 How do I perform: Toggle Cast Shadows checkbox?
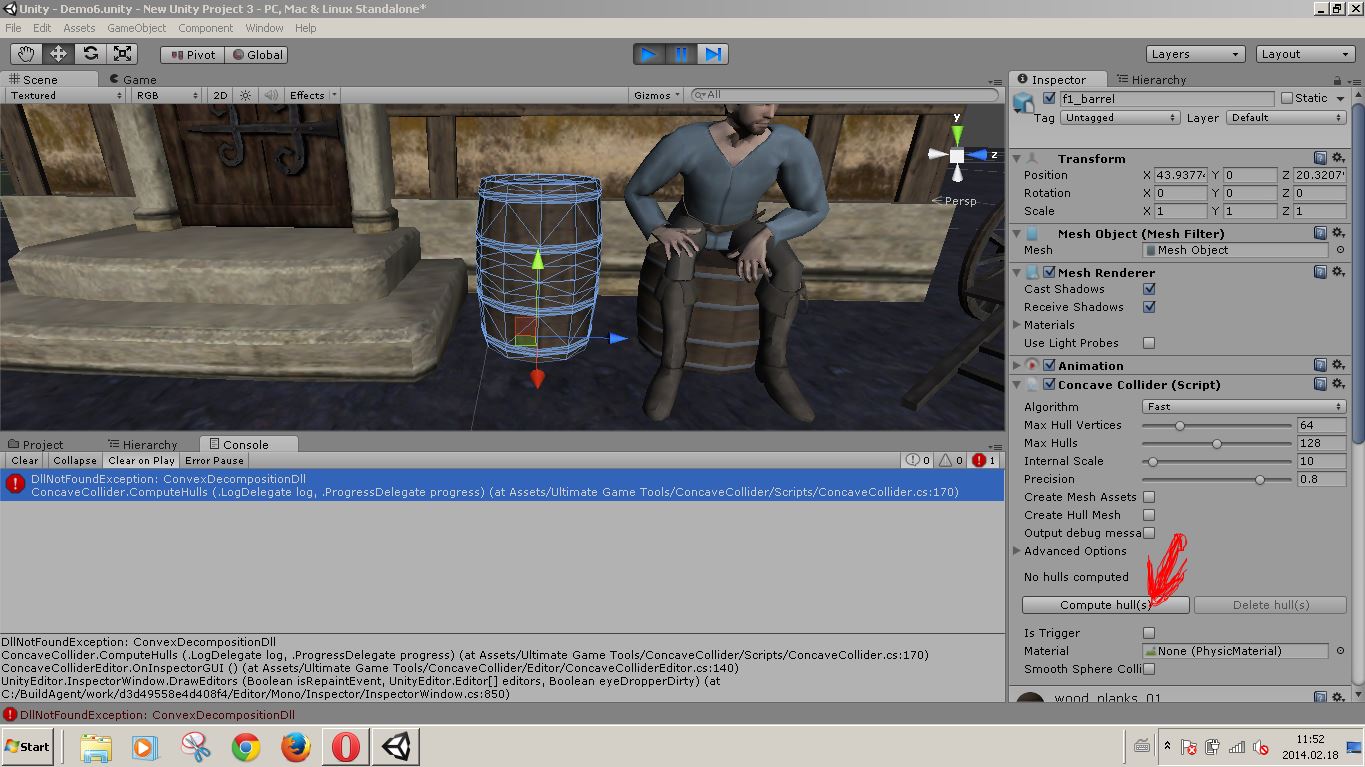coord(1149,289)
